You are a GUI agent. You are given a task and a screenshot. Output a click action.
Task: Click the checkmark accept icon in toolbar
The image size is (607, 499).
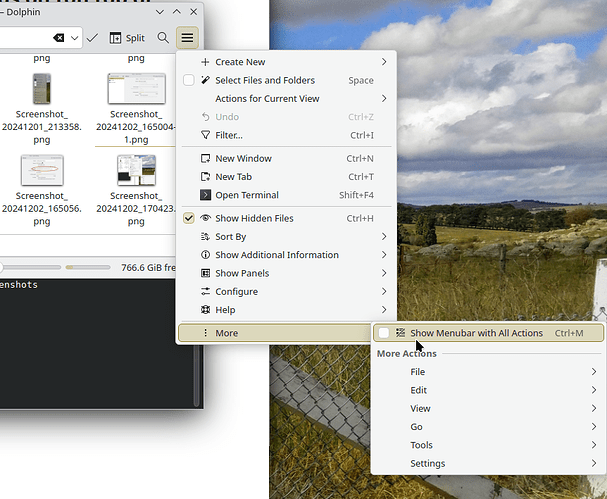(x=92, y=38)
